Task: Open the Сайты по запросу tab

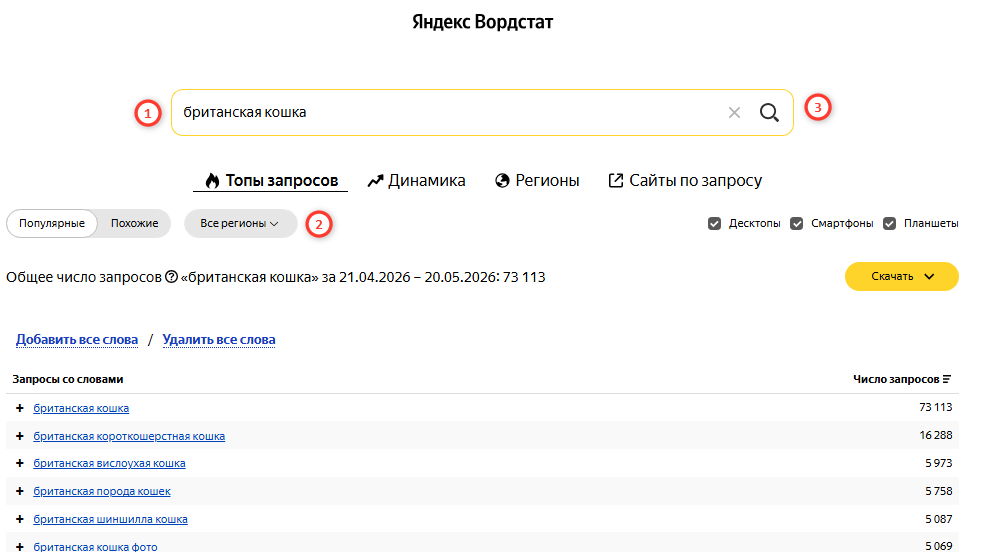Action: point(685,181)
